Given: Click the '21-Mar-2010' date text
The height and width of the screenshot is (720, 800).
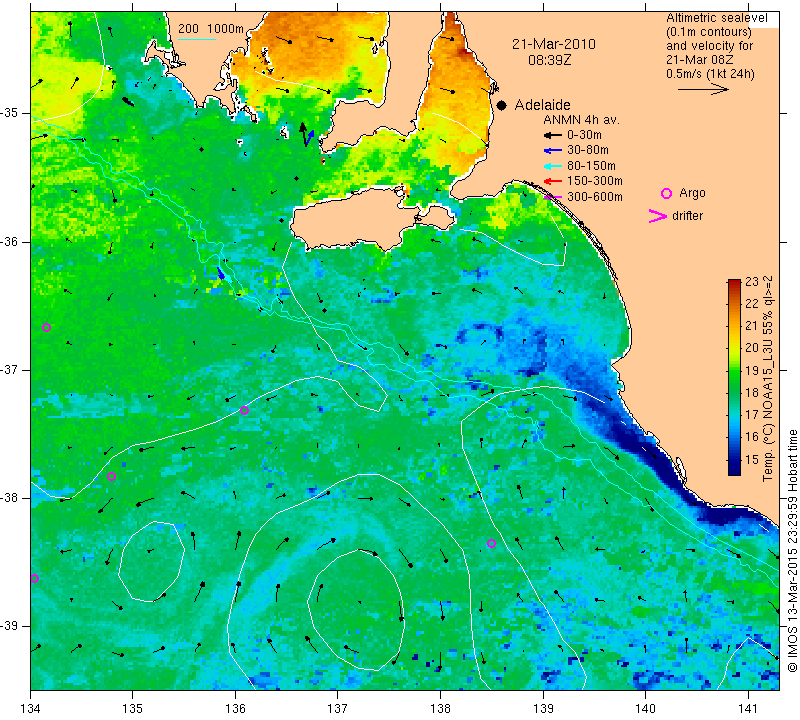Looking at the screenshot, I should click(x=554, y=44).
